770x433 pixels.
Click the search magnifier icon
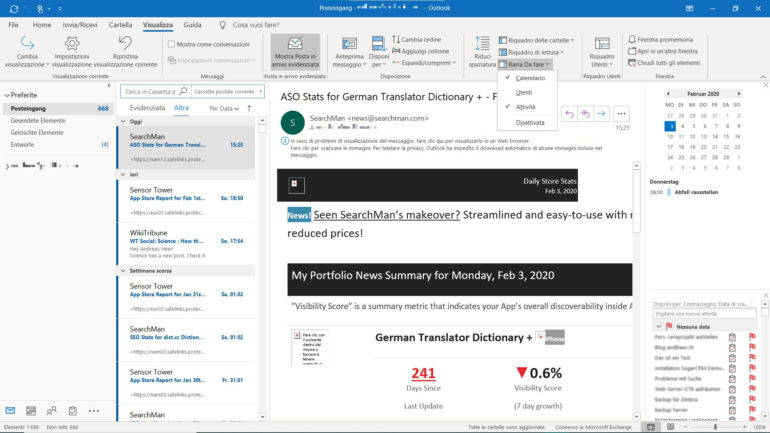[183, 91]
